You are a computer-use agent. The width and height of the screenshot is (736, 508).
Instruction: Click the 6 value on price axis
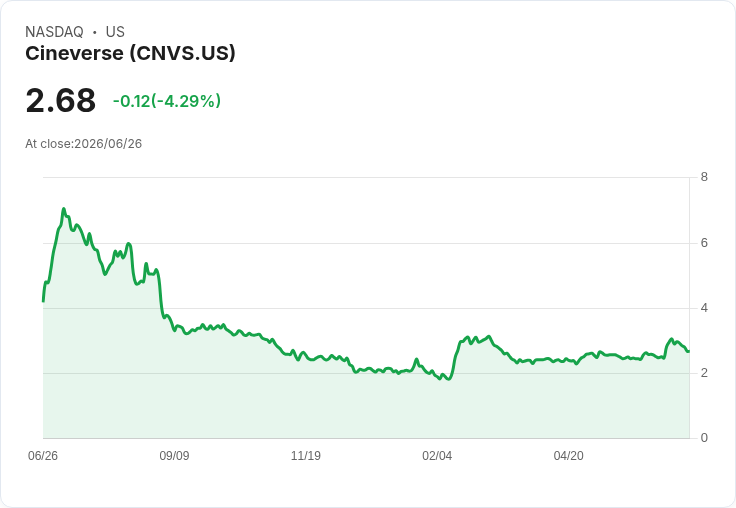704,243
